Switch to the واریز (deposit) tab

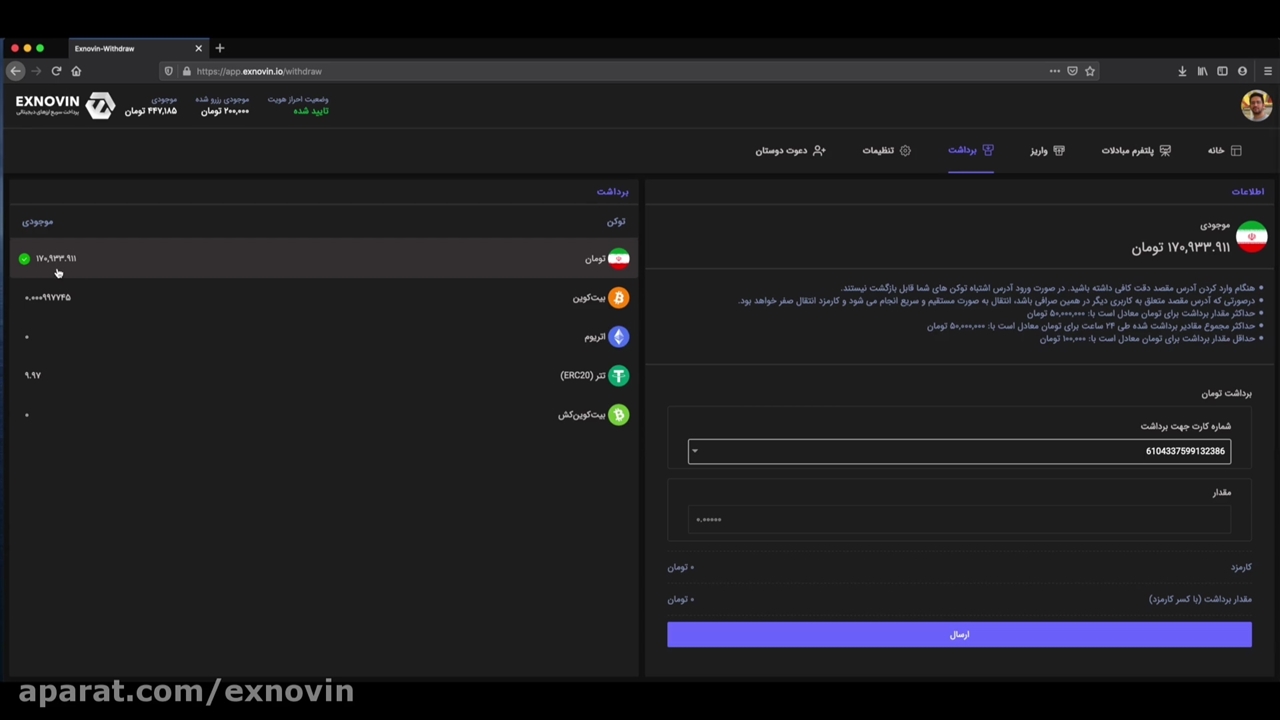[x=1047, y=150]
